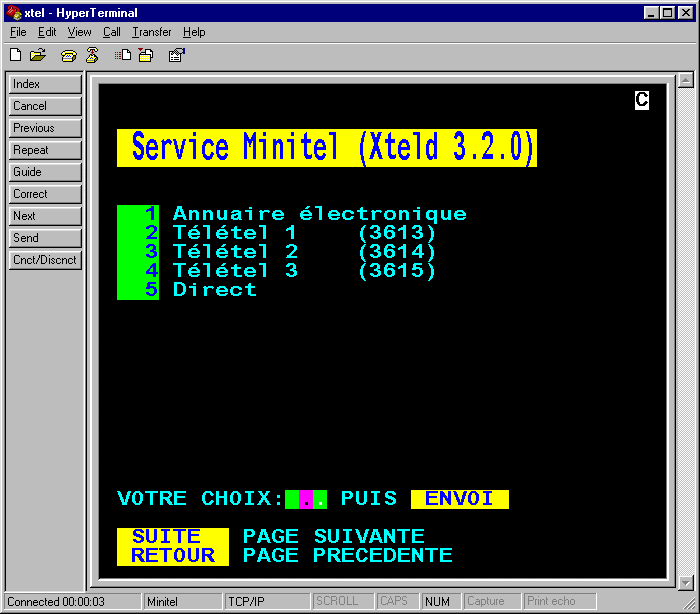Viewport: 700px width, 614px height.
Task: Open a session with the folder icon
Action: [38, 55]
